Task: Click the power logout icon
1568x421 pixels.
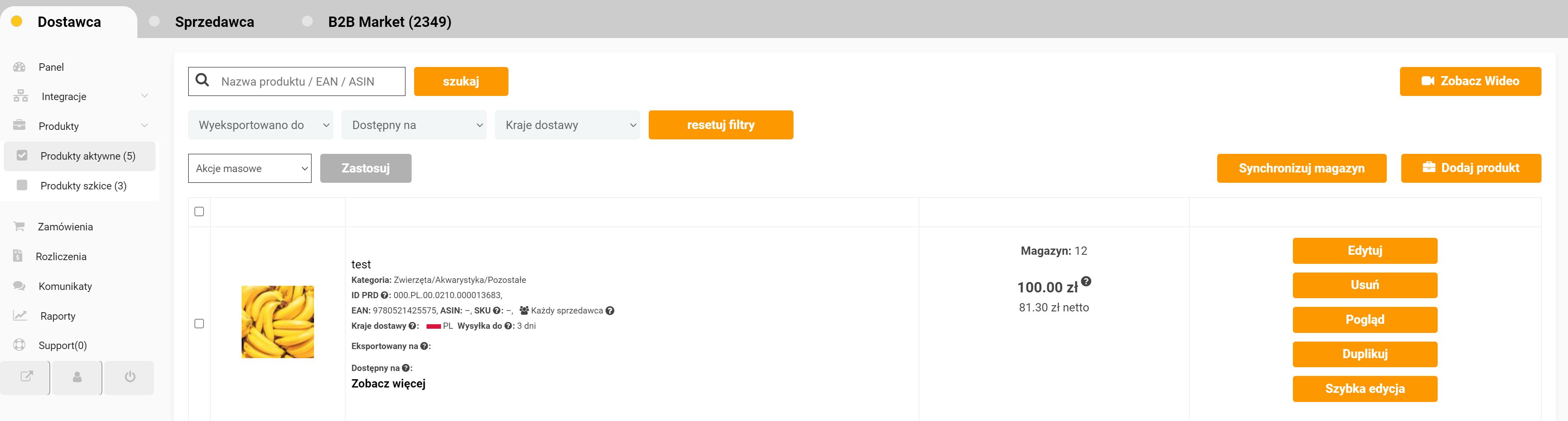Action: 129,377
